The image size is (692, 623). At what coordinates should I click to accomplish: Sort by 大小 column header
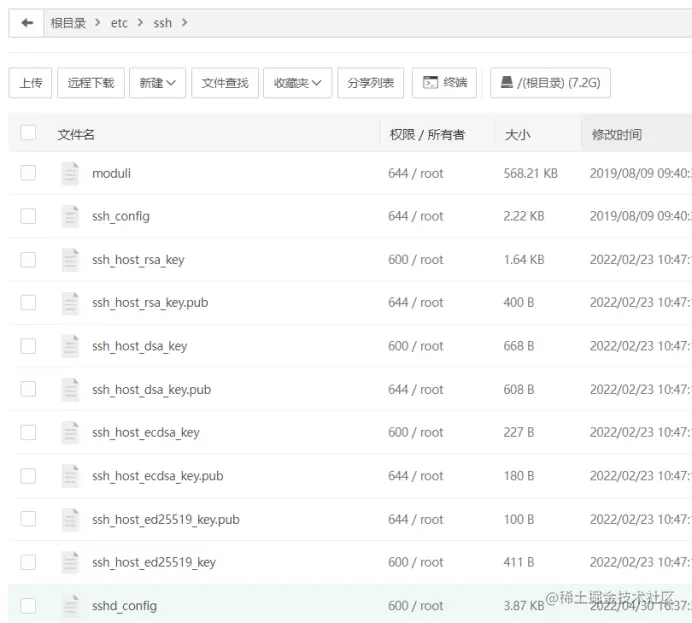click(518, 135)
